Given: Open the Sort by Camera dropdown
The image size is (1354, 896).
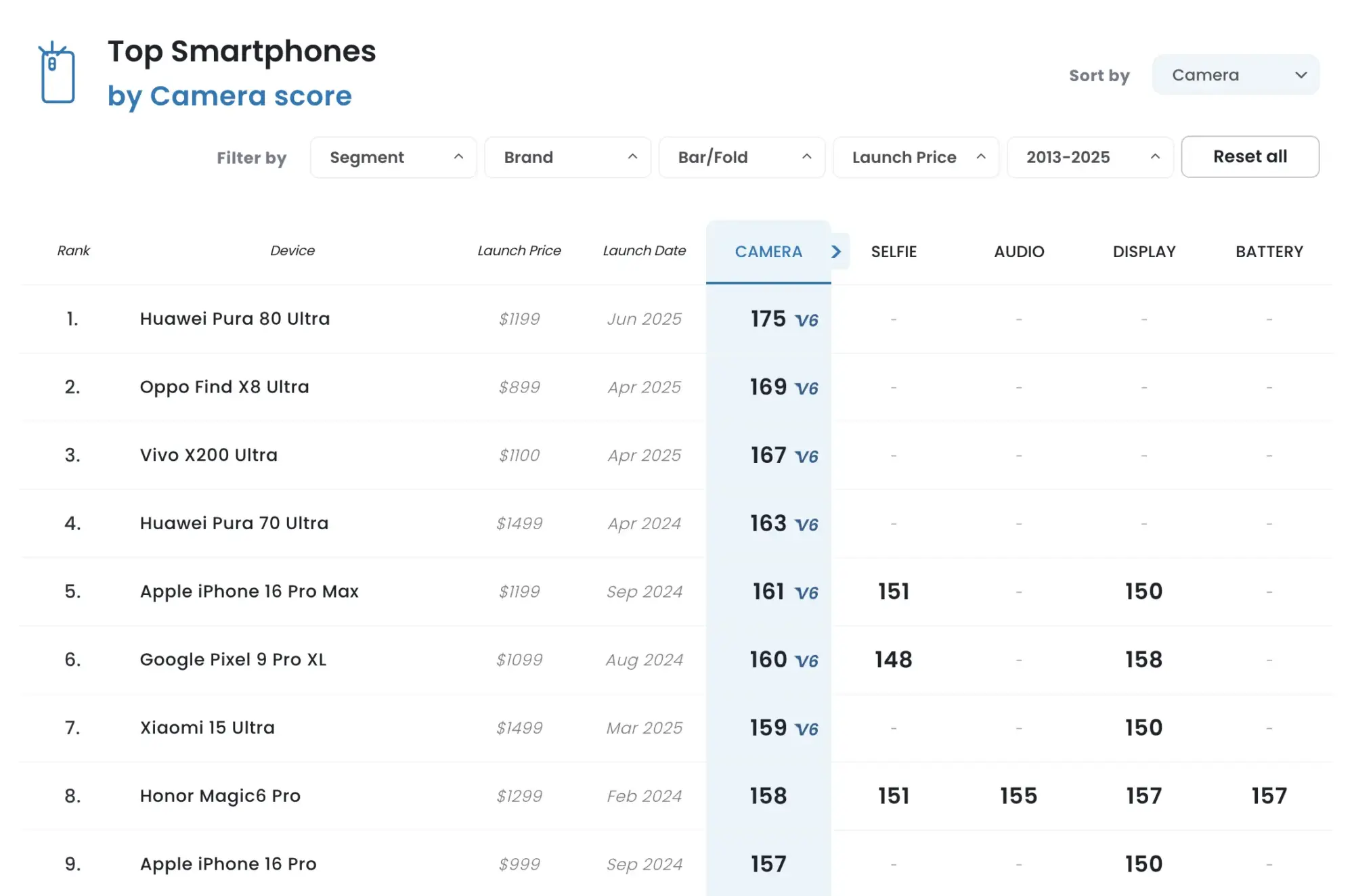Looking at the screenshot, I should 1236,75.
